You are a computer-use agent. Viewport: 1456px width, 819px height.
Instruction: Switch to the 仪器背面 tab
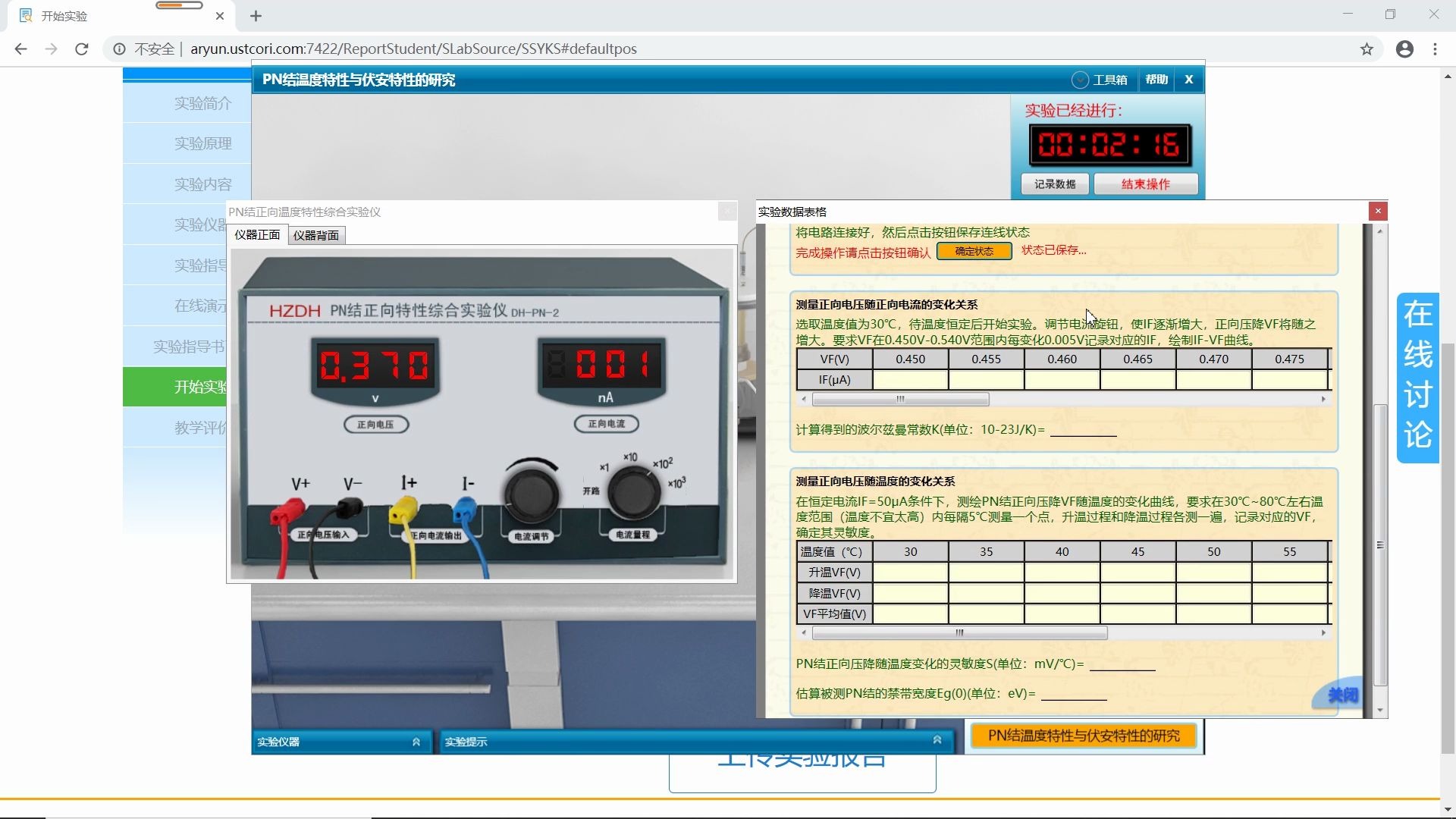(x=316, y=236)
